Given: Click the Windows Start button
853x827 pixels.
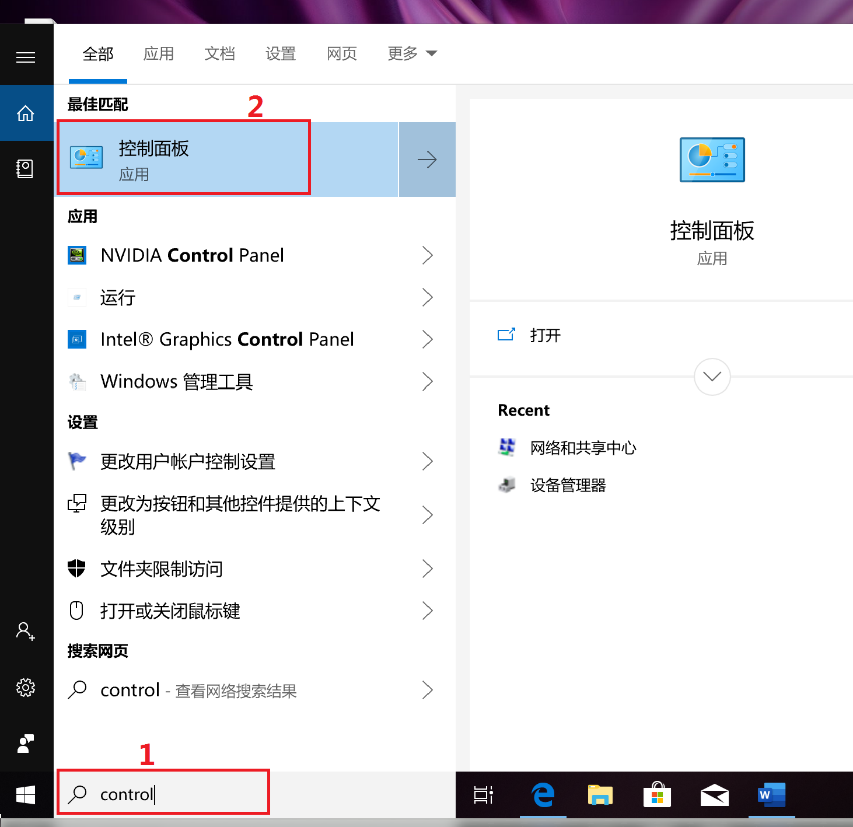Looking at the screenshot, I should (26, 795).
